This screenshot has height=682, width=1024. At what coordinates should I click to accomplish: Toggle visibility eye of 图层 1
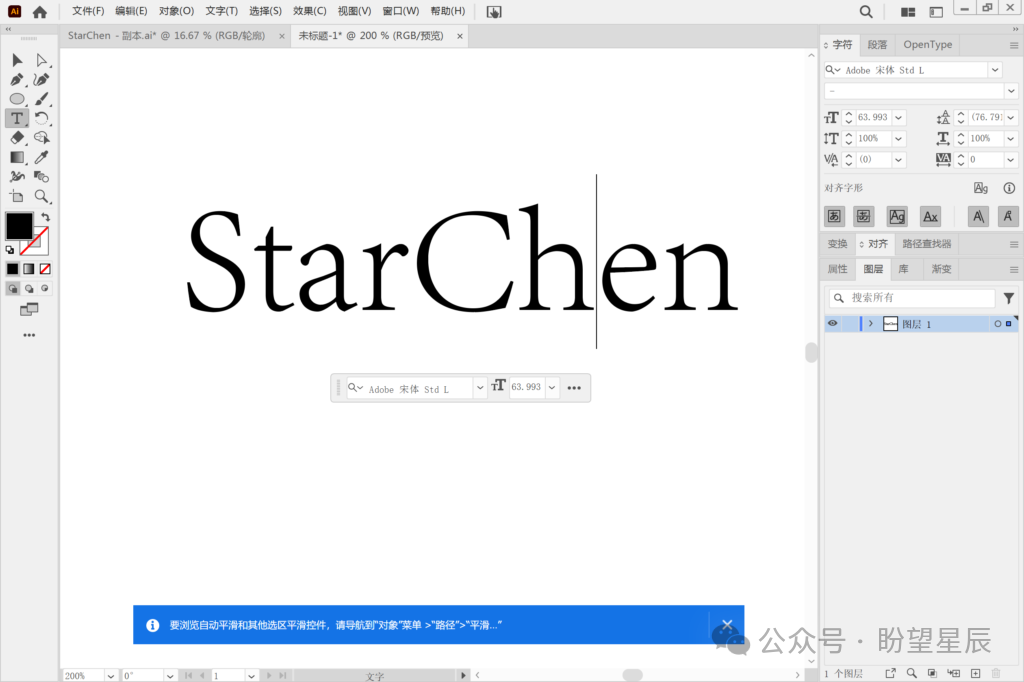(x=833, y=323)
